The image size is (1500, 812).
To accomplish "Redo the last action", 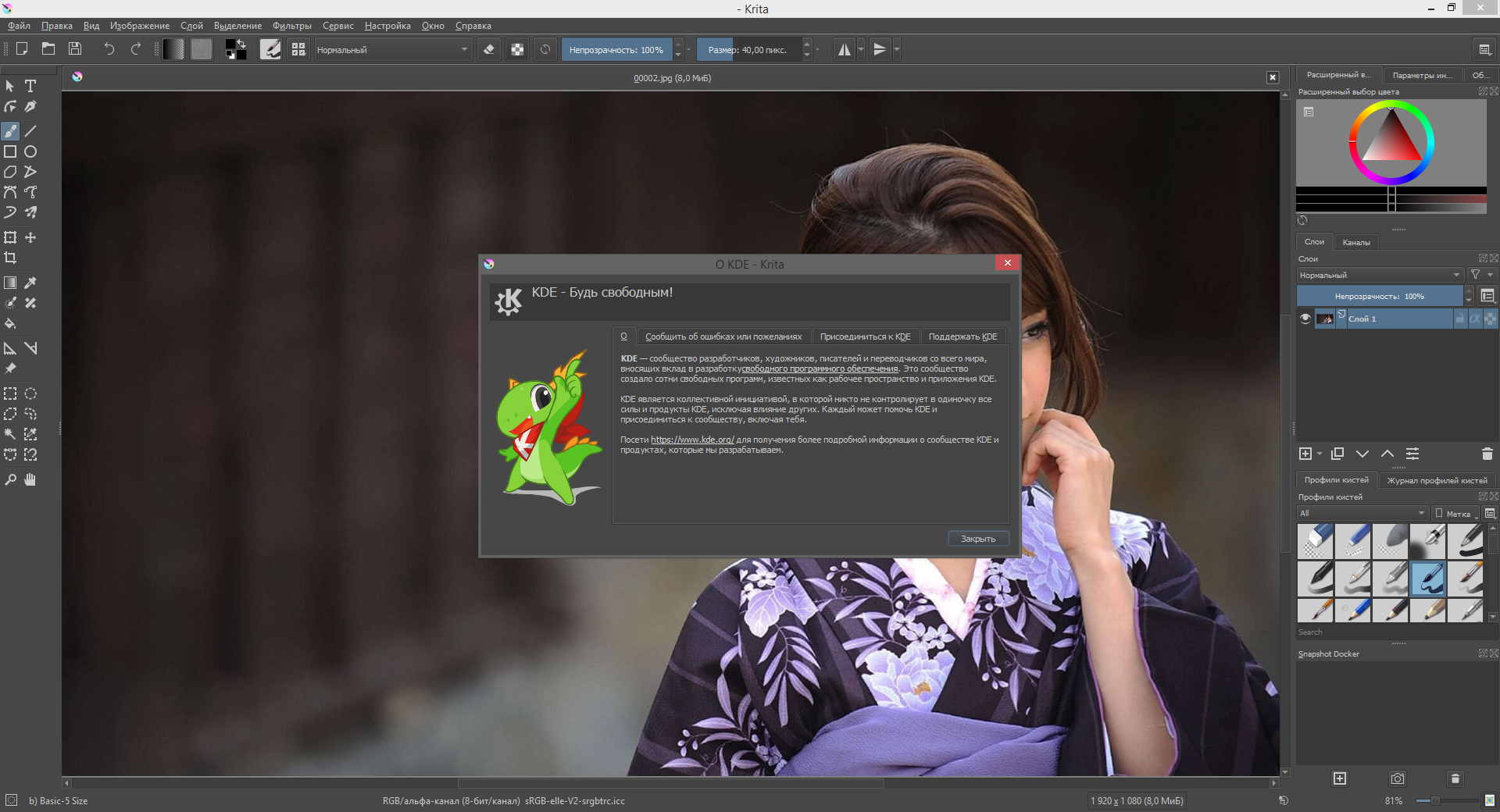I will 136,49.
